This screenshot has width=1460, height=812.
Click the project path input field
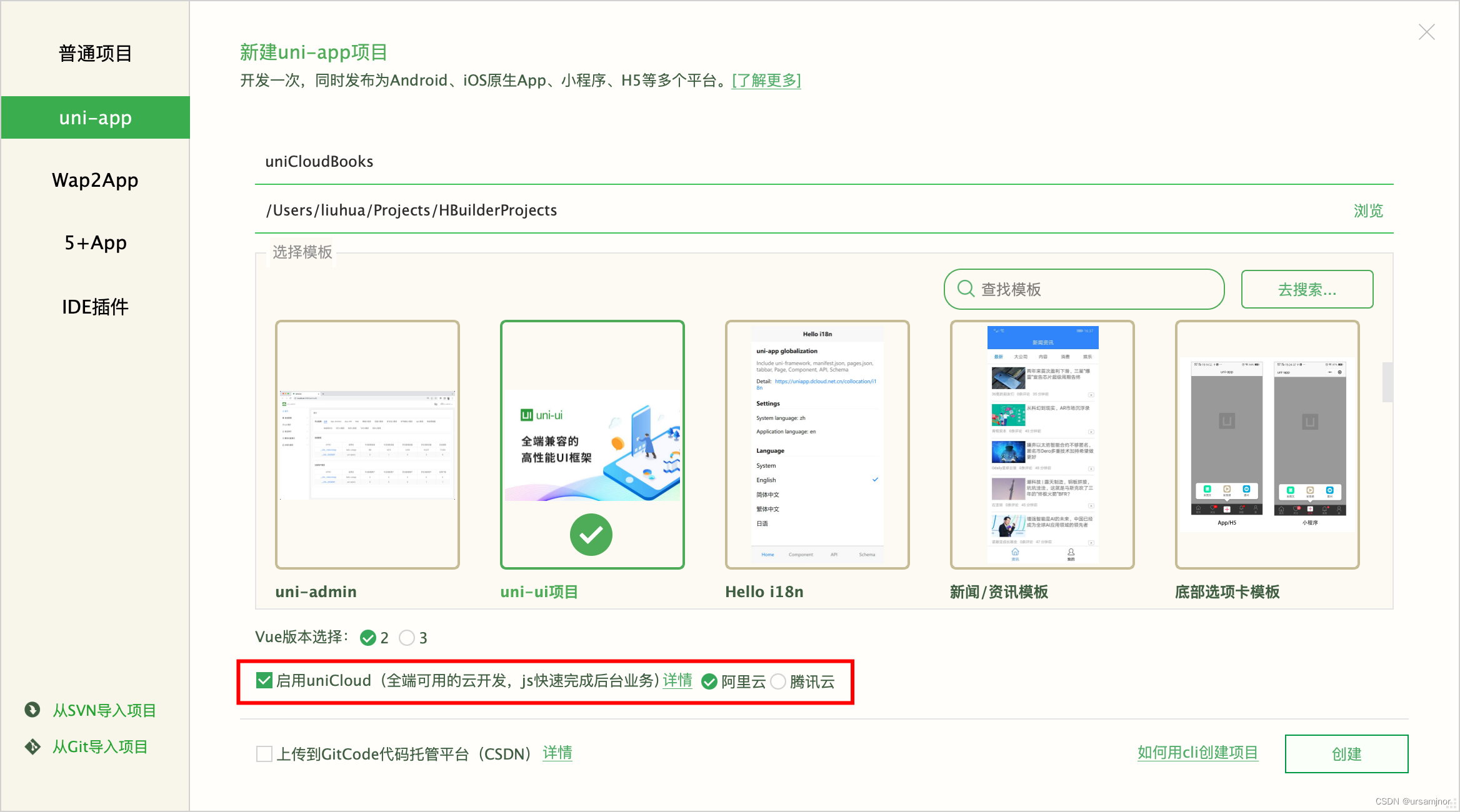coord(800,210)
